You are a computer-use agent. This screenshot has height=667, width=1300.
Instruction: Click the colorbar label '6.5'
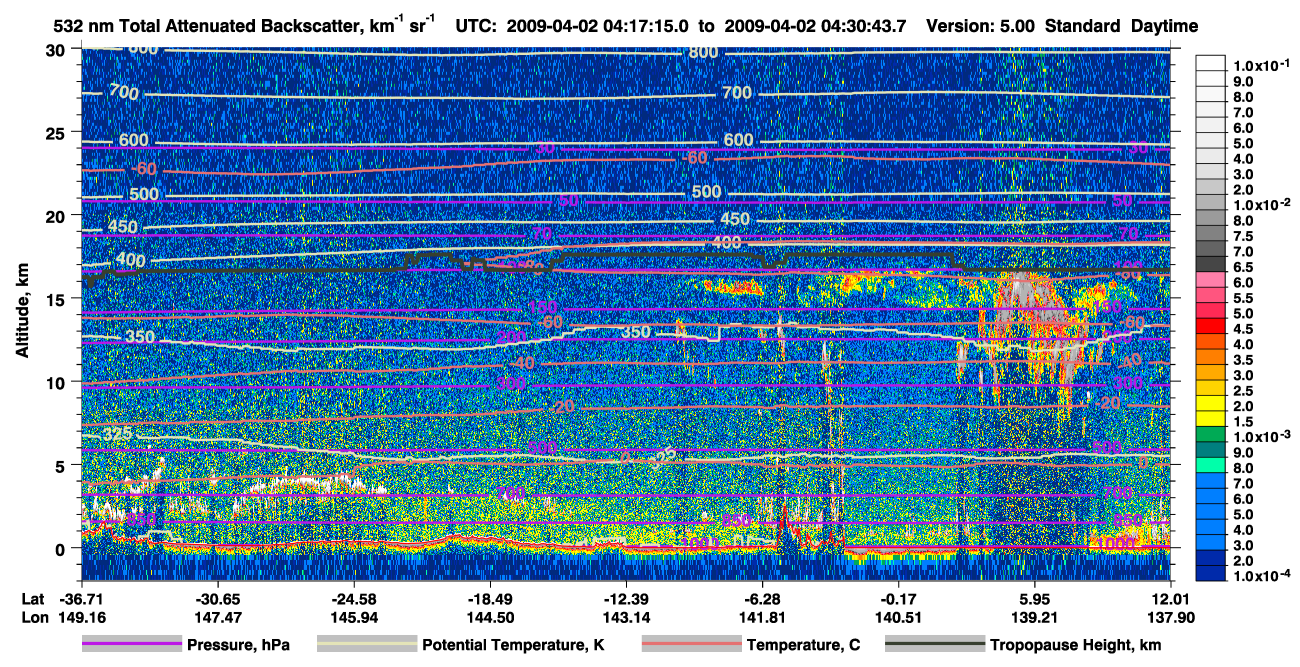pyautogui.click(x=1245, y=267)
